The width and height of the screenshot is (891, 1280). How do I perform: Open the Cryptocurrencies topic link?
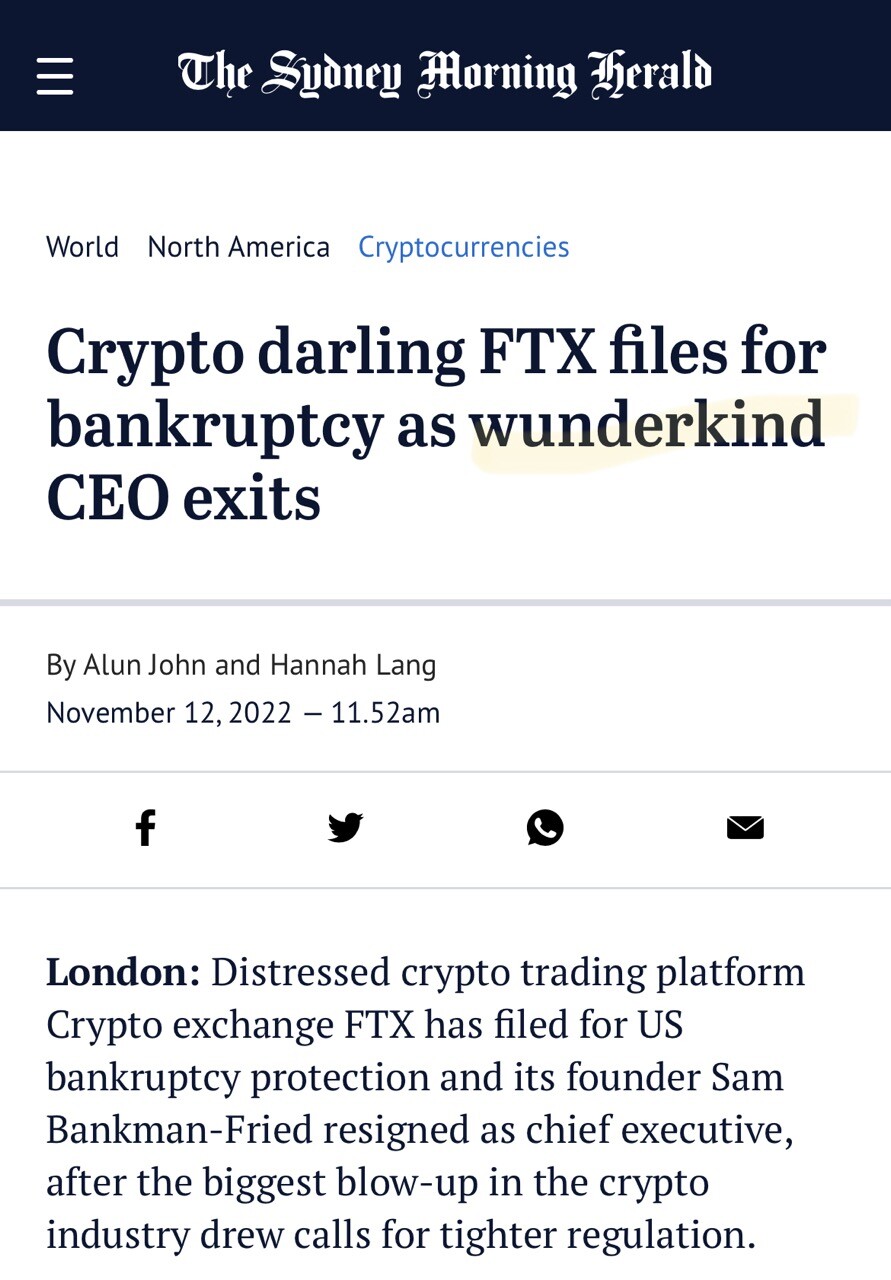[464, 247]
